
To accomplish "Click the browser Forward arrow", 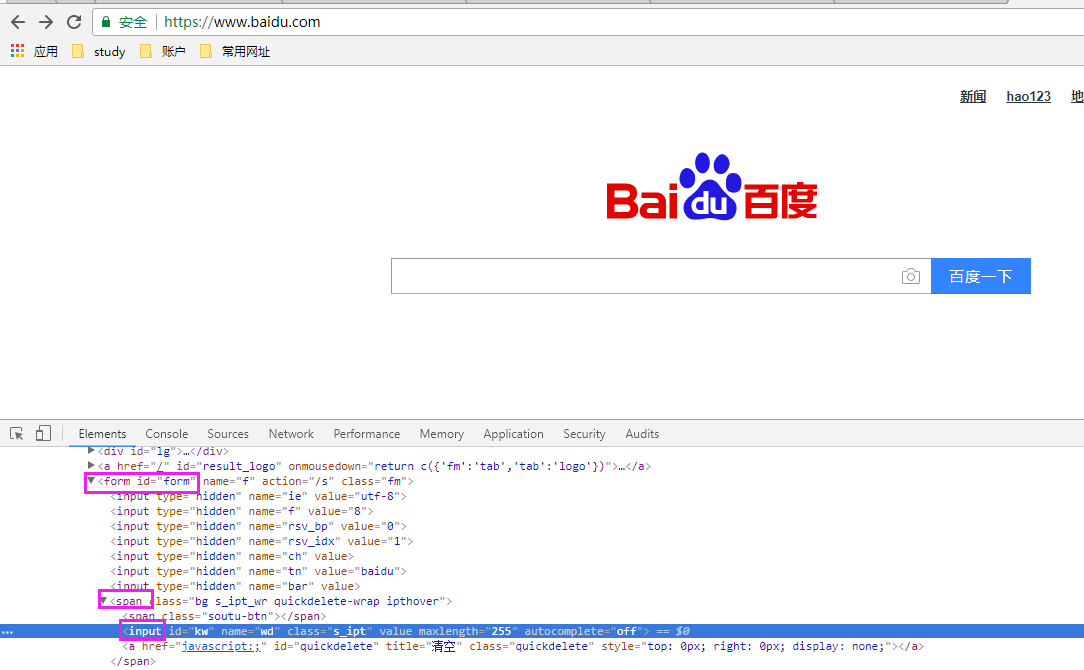I will point(46,22).
